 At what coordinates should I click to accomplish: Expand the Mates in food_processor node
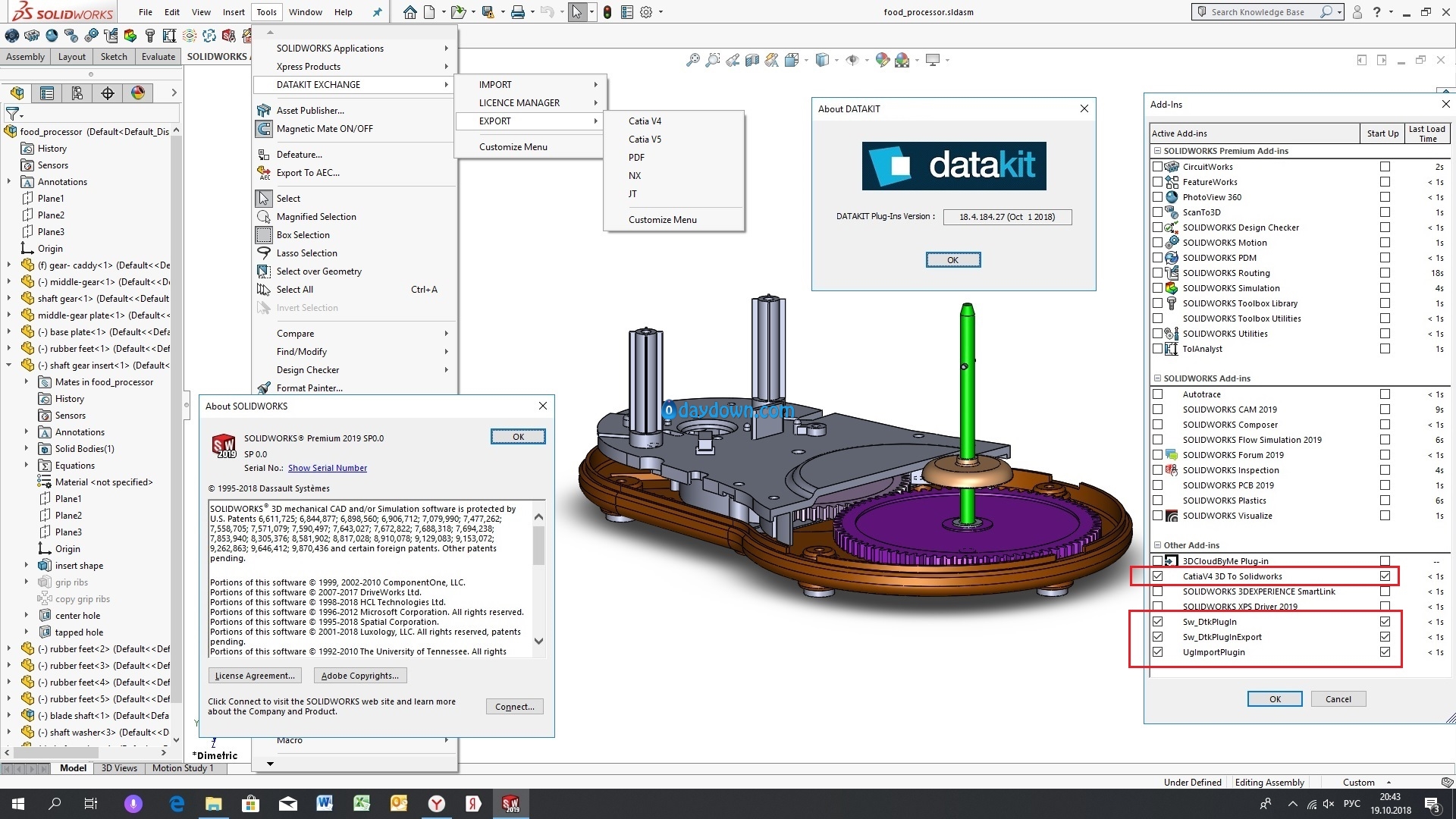coord(27,382)
